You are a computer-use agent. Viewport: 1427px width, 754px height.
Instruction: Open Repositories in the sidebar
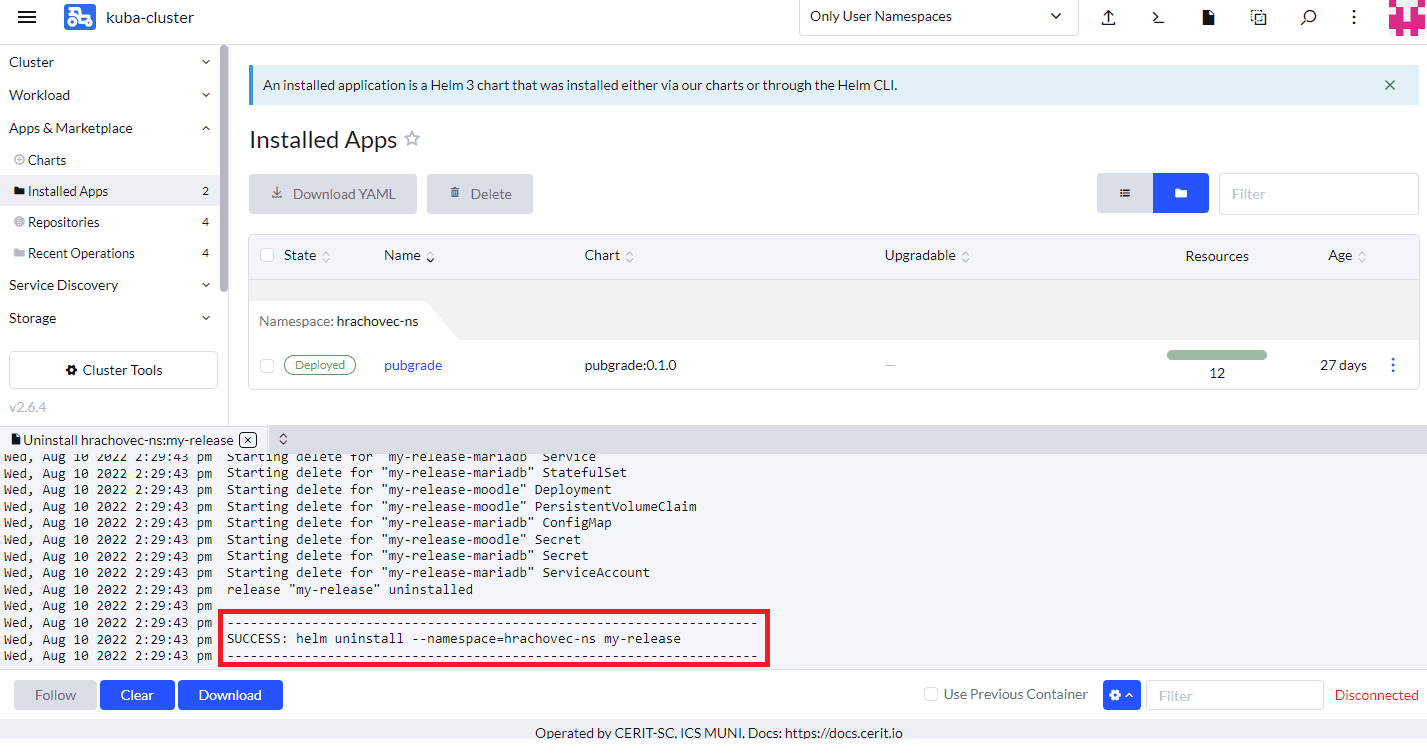point(64,222)
